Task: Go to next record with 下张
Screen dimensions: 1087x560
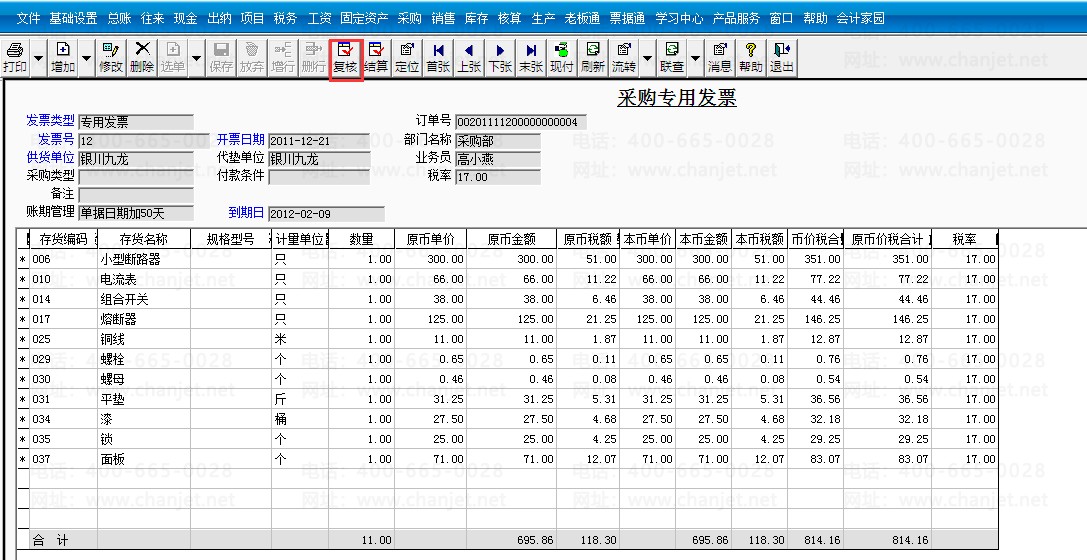Action: pyautogui.click(x=500, y=58)
